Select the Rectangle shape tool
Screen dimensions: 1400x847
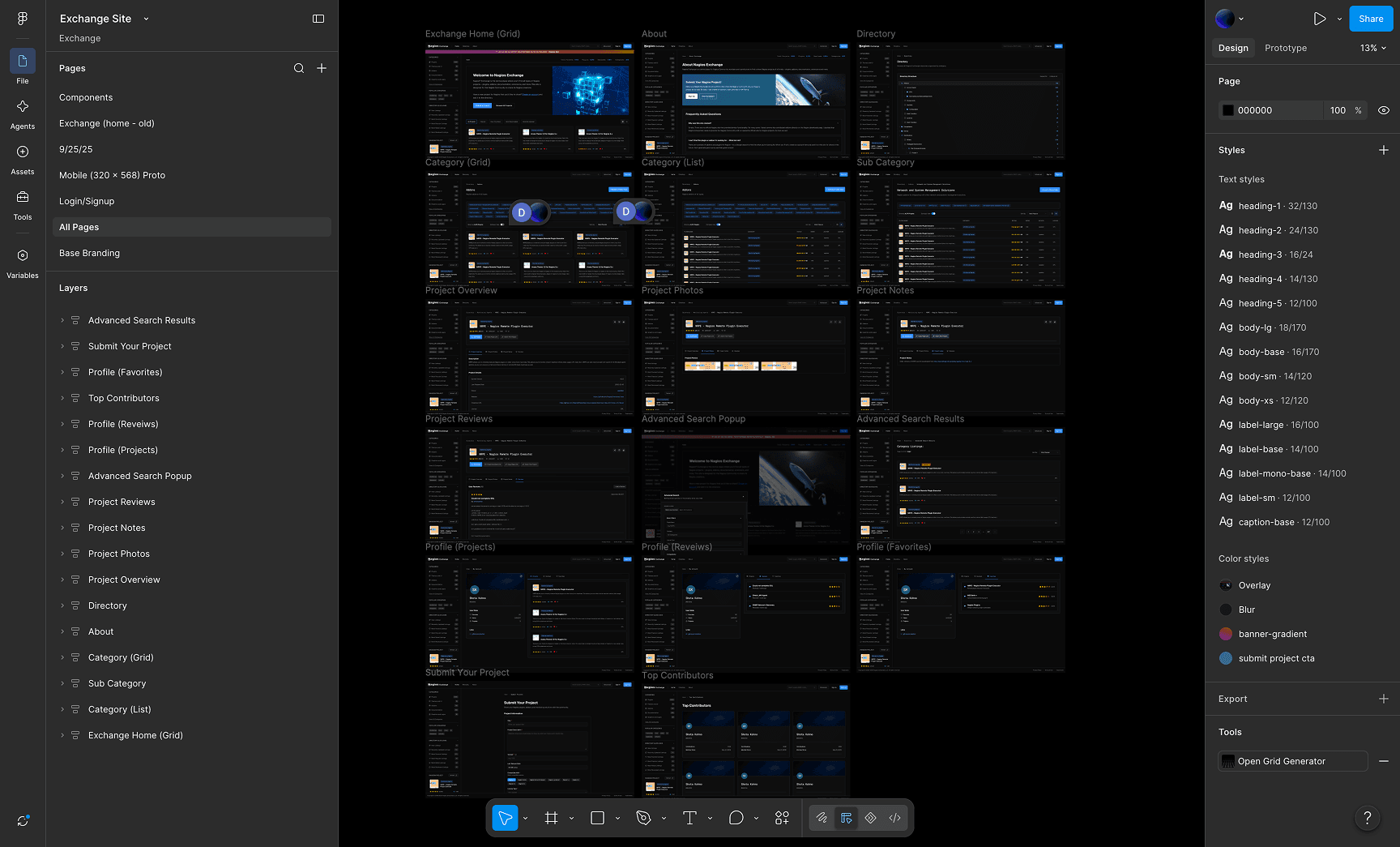click(598, 818)
